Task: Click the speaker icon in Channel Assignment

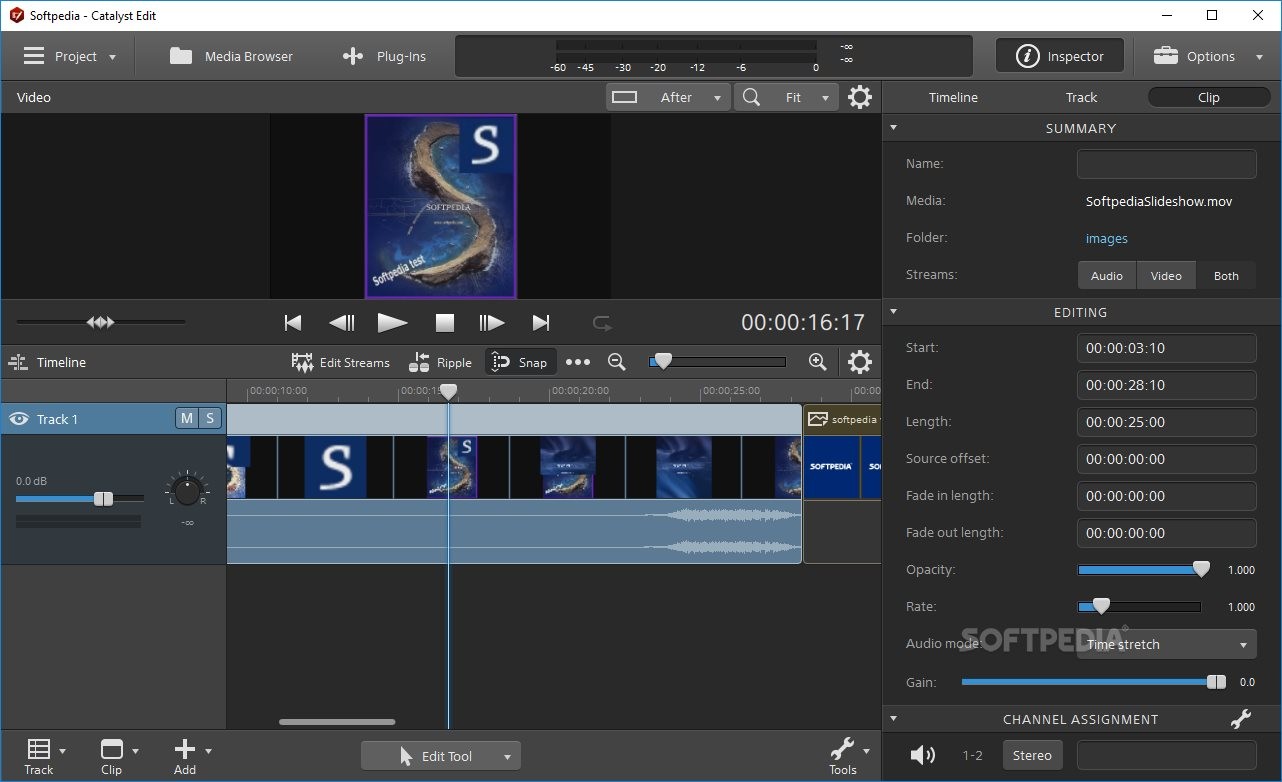Action: [x=922, y=755]
